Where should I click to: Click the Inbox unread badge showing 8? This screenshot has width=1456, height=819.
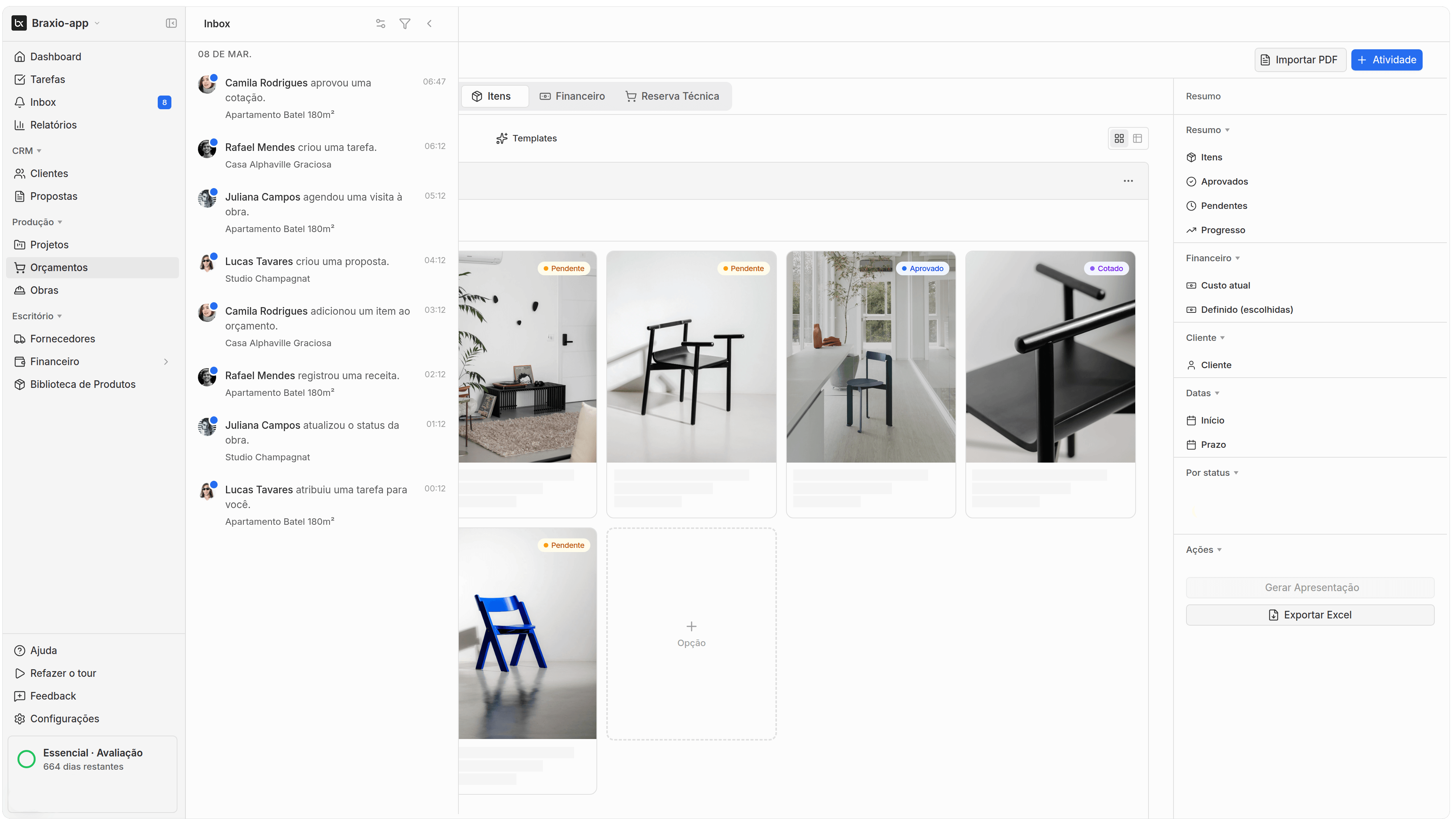165,102
